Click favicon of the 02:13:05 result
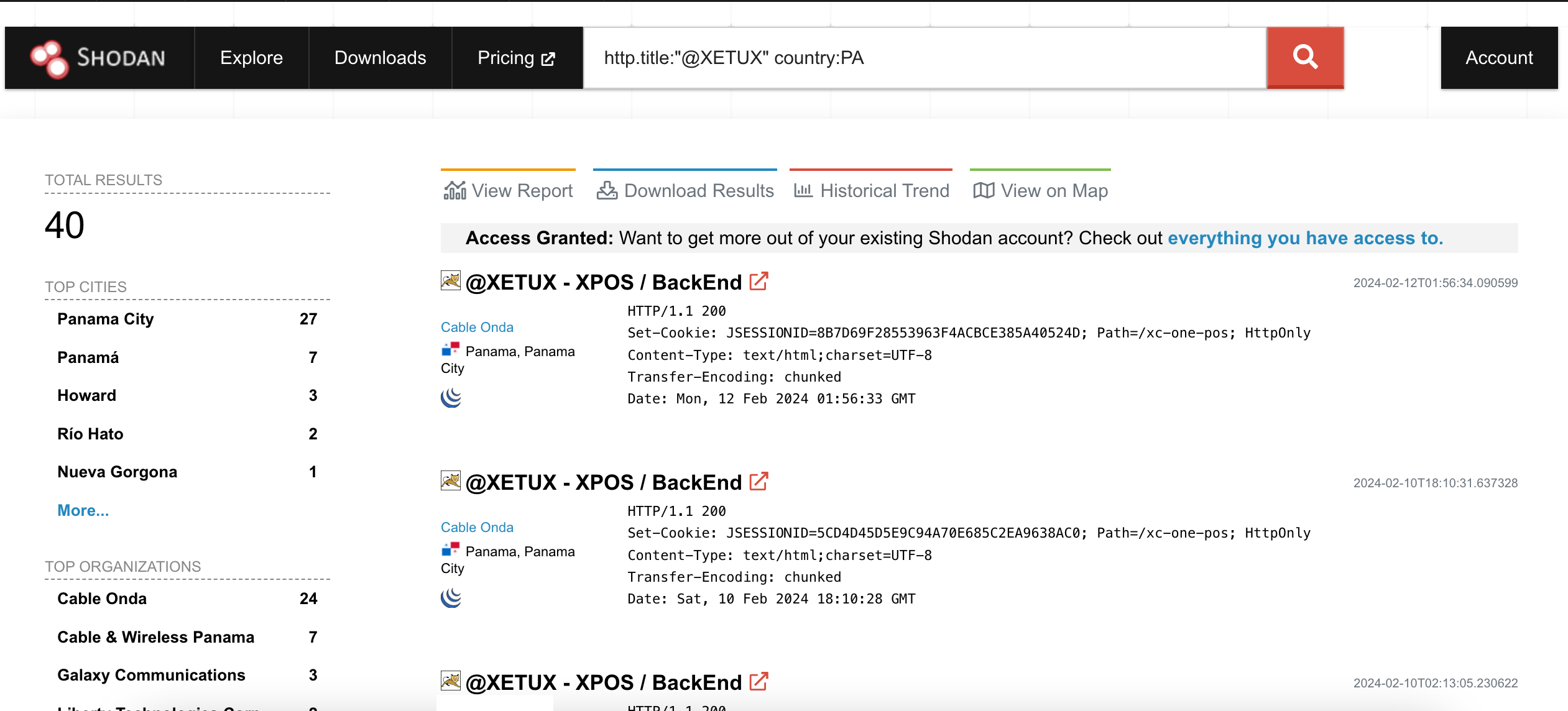 (x=451, y=681)
